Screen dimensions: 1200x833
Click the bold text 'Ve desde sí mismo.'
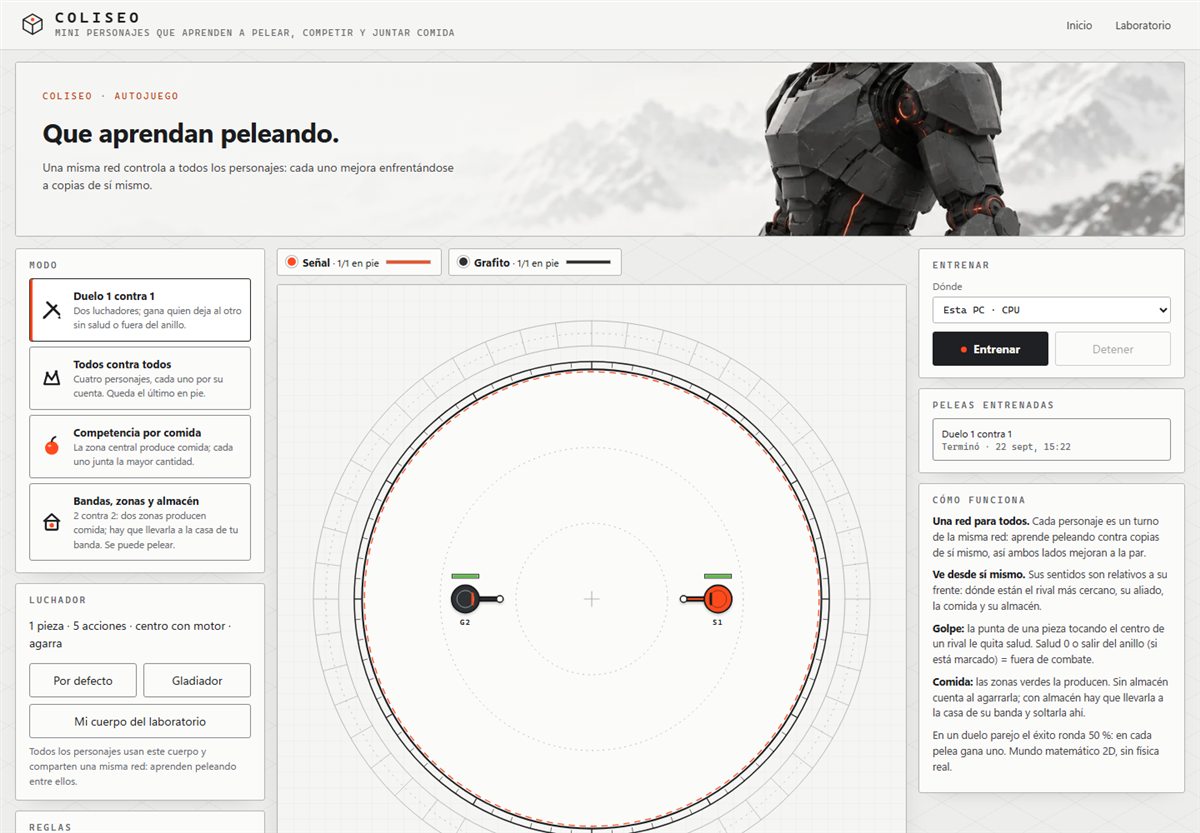tap(978, 575)
